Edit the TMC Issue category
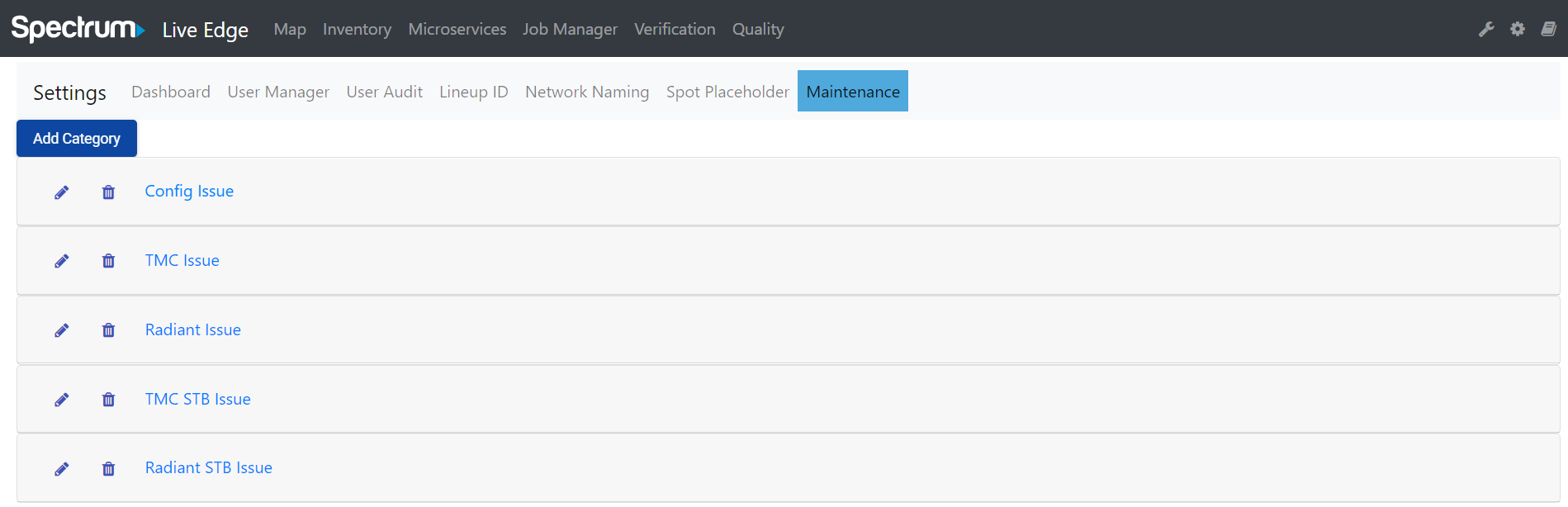This screenshot has width=1568, height=507. [62, 261]
